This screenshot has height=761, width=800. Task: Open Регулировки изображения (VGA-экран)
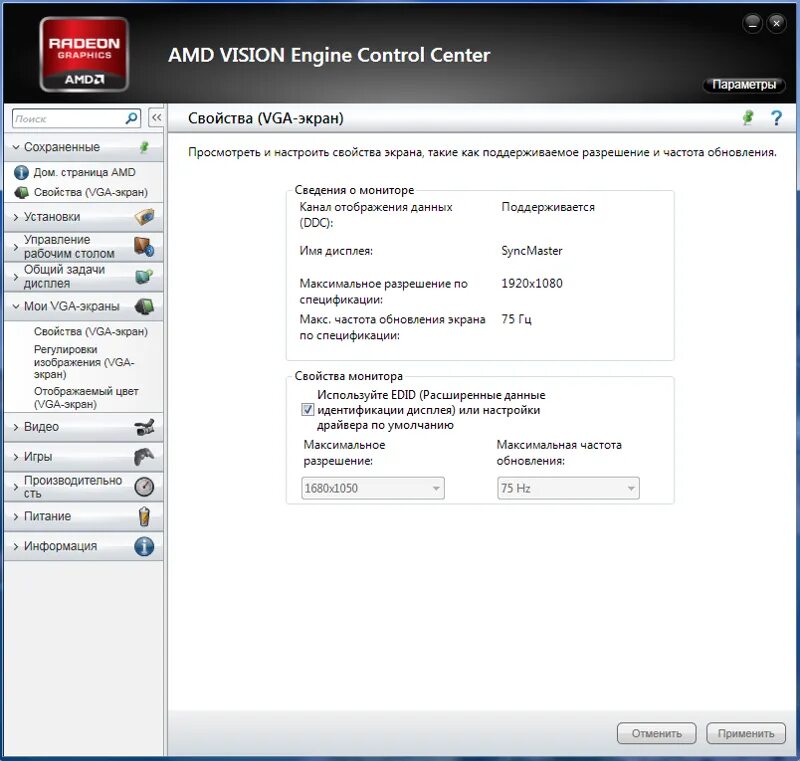84,362
